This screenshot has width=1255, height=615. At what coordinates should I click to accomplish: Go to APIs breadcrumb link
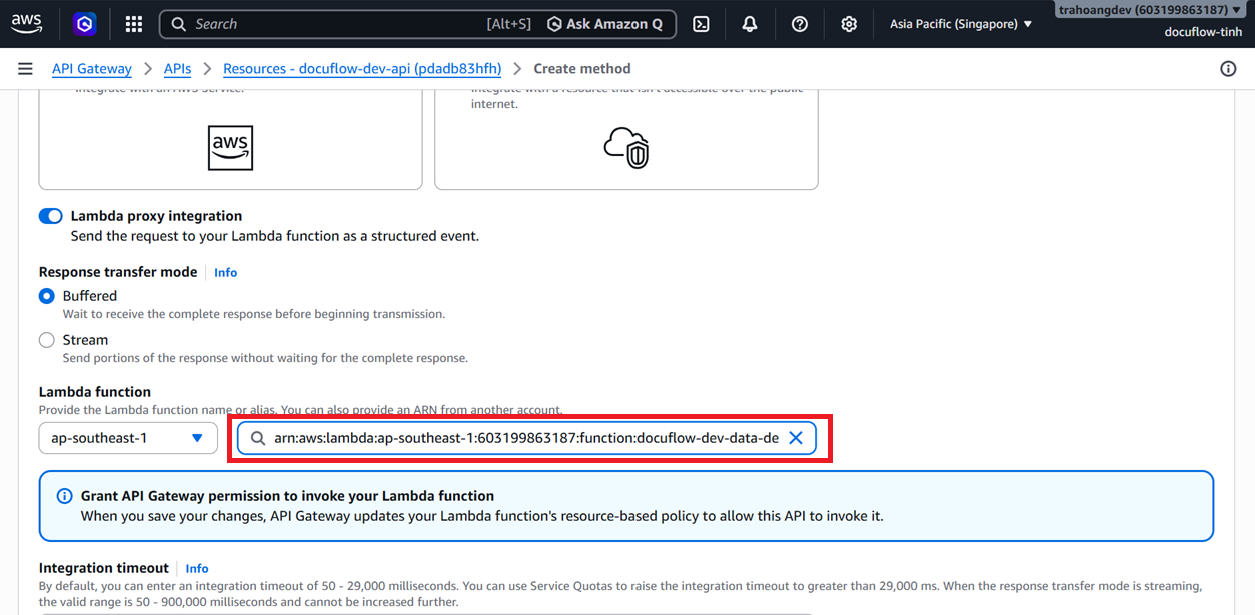[177, 68]
